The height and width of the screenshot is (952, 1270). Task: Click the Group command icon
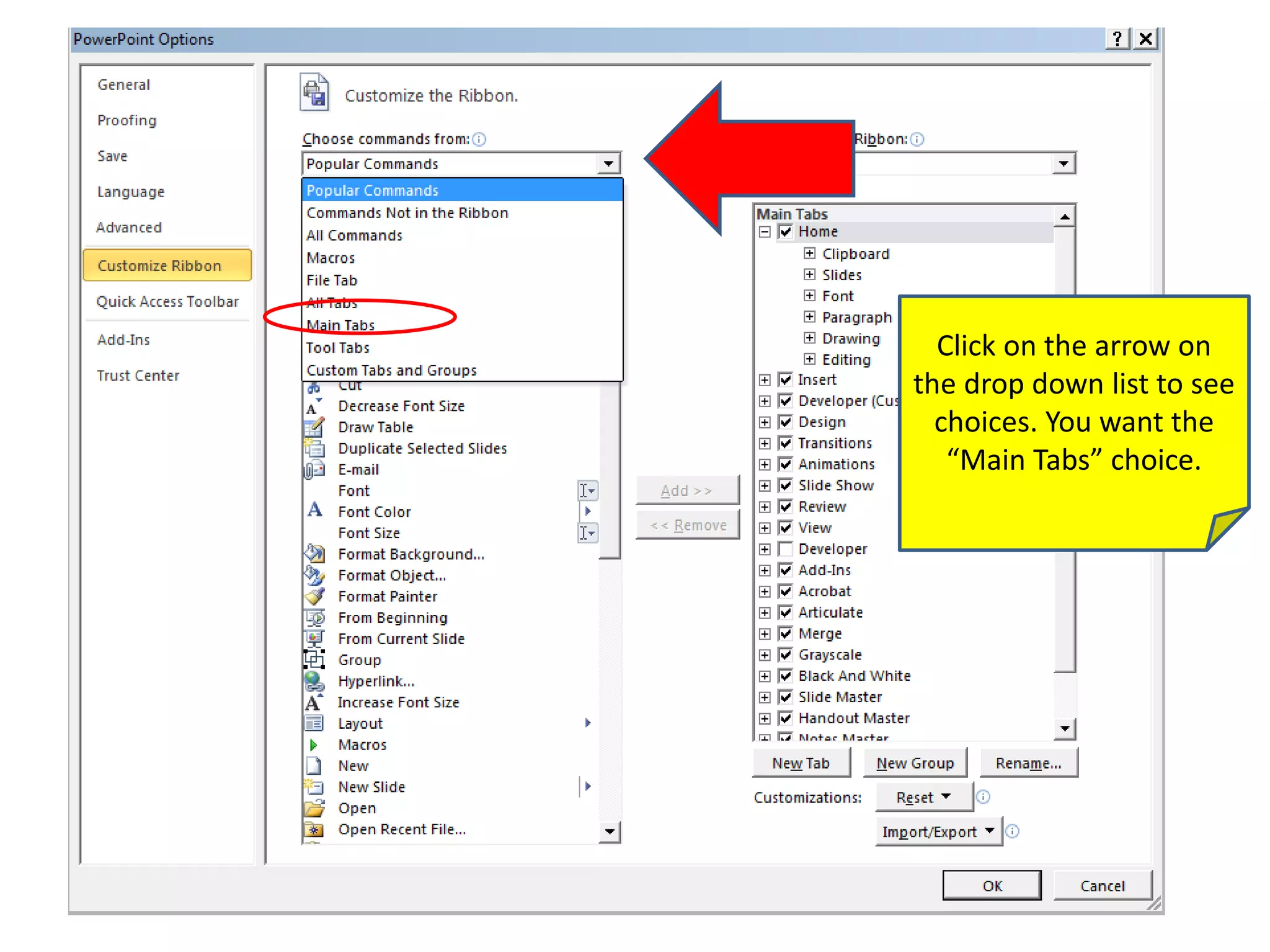[x=314, y=659]
